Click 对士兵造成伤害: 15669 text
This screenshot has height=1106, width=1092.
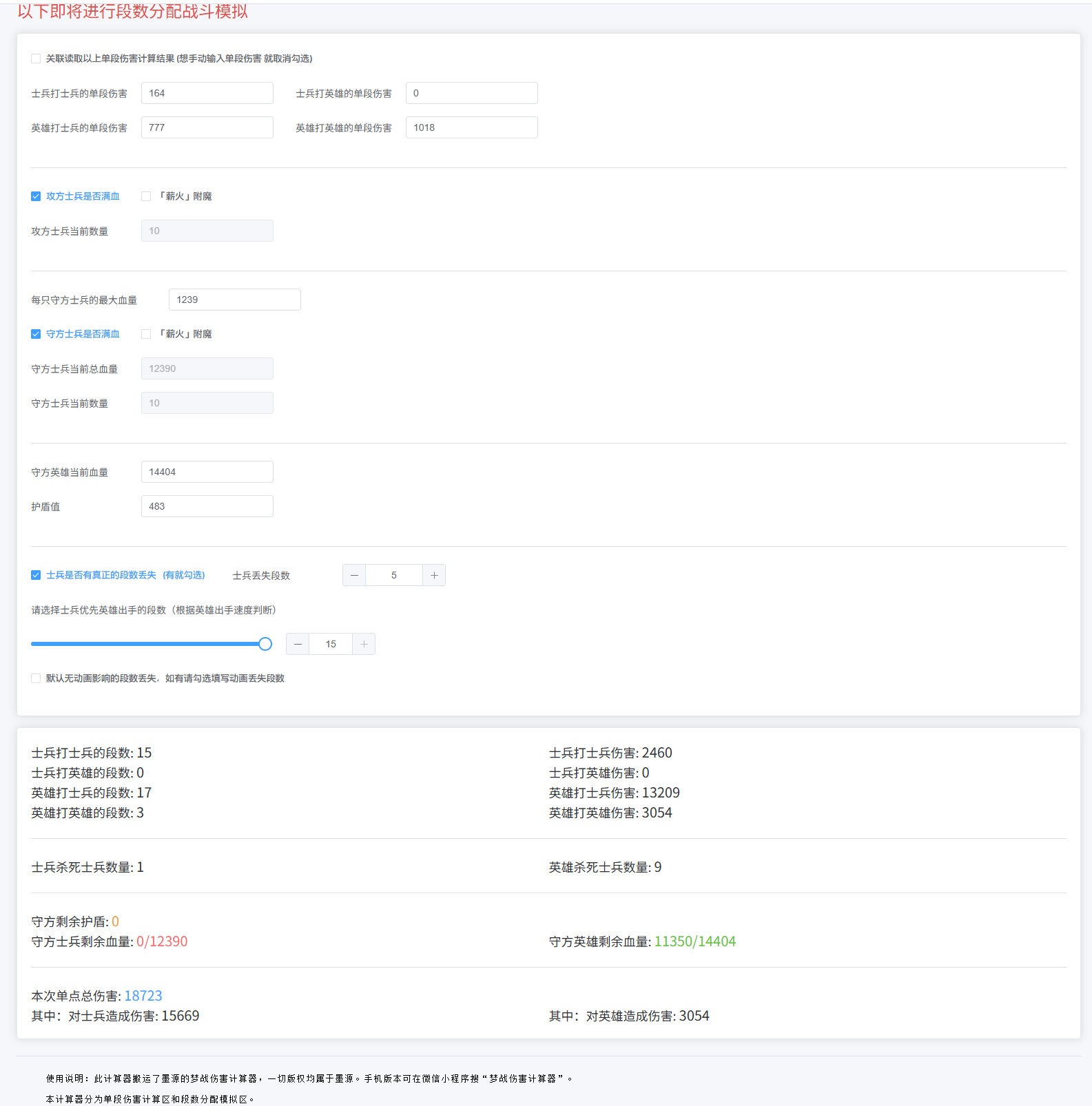(134, 1016)
